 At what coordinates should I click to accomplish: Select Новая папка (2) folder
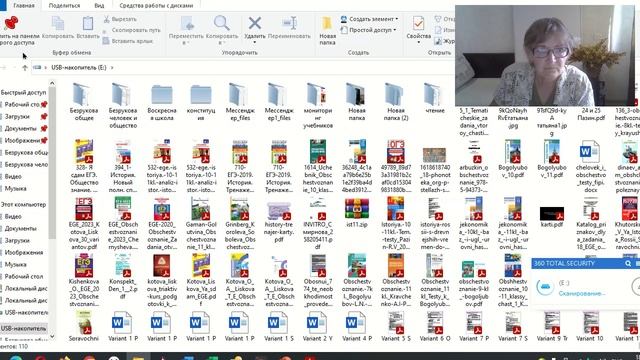tap(396, 102)
